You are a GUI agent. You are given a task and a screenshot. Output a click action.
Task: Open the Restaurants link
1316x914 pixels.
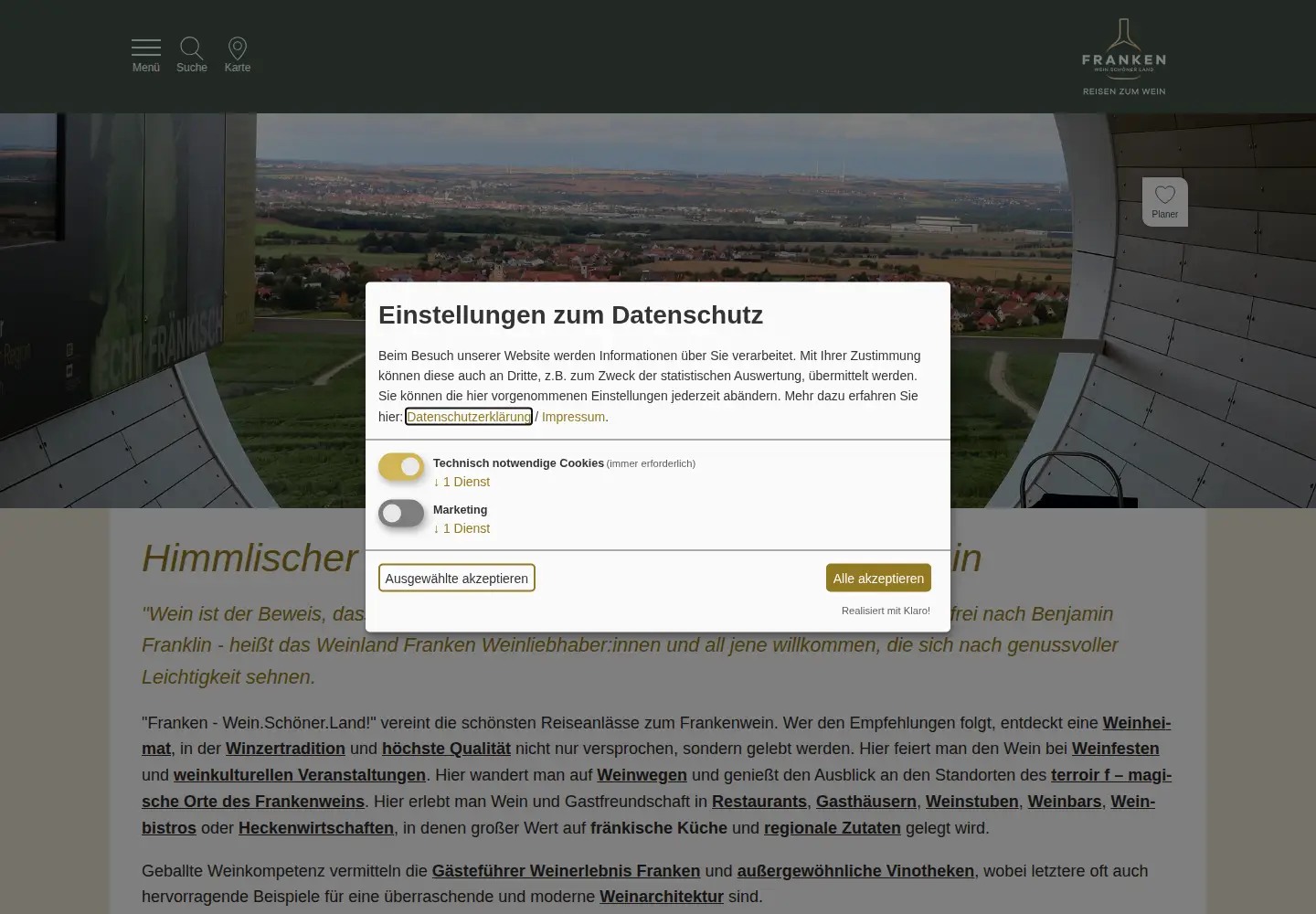pyautogui.click(x=759, y=802)
